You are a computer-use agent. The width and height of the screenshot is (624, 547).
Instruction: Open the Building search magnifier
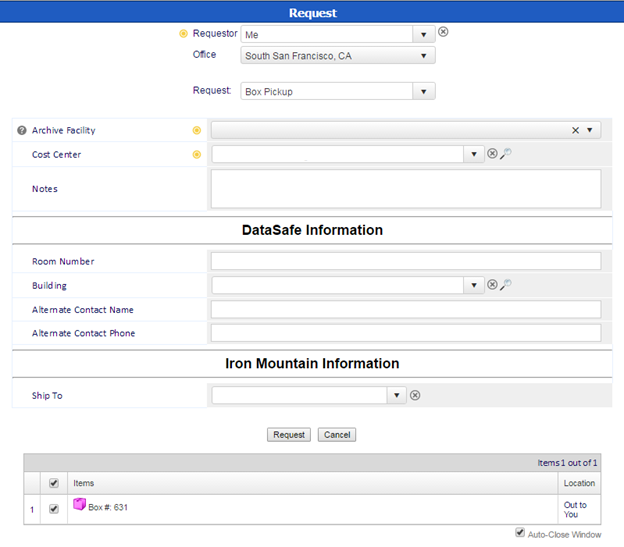[506, 285]
